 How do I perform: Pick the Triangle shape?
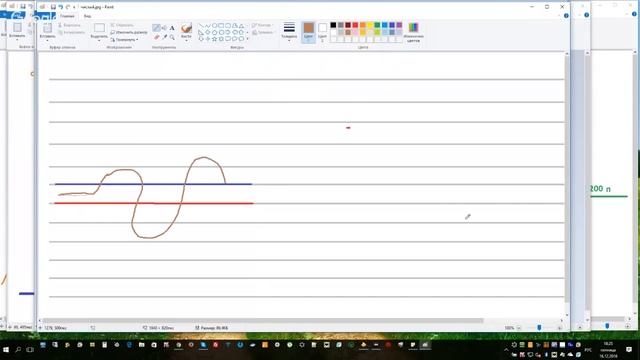(x=241, y=26)
